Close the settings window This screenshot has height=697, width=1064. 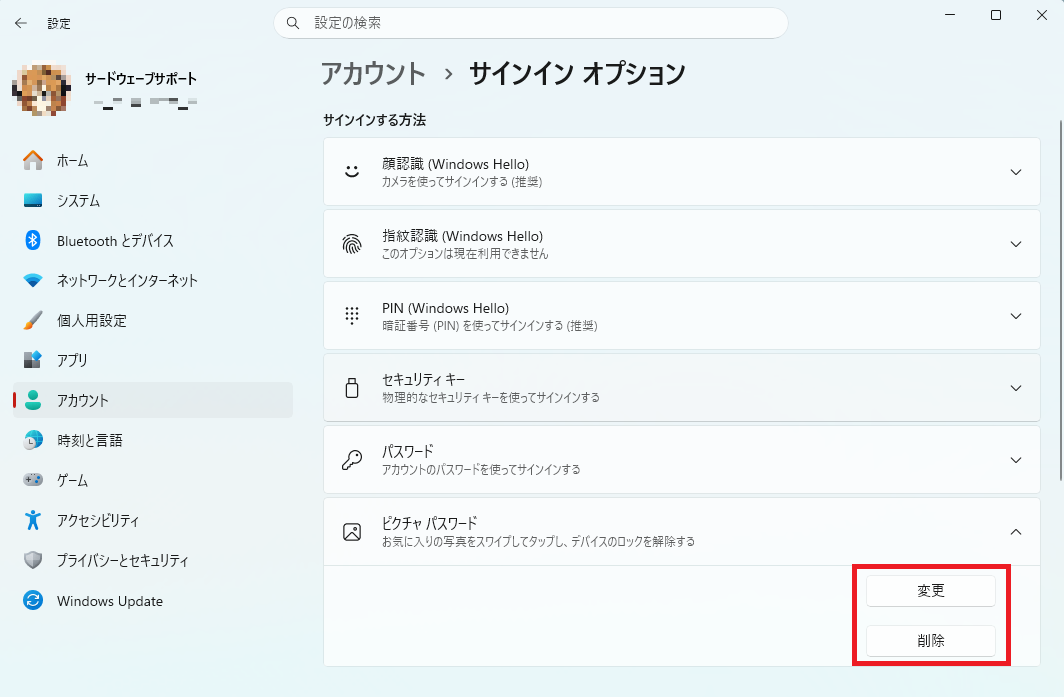[x=1042, y=15]
